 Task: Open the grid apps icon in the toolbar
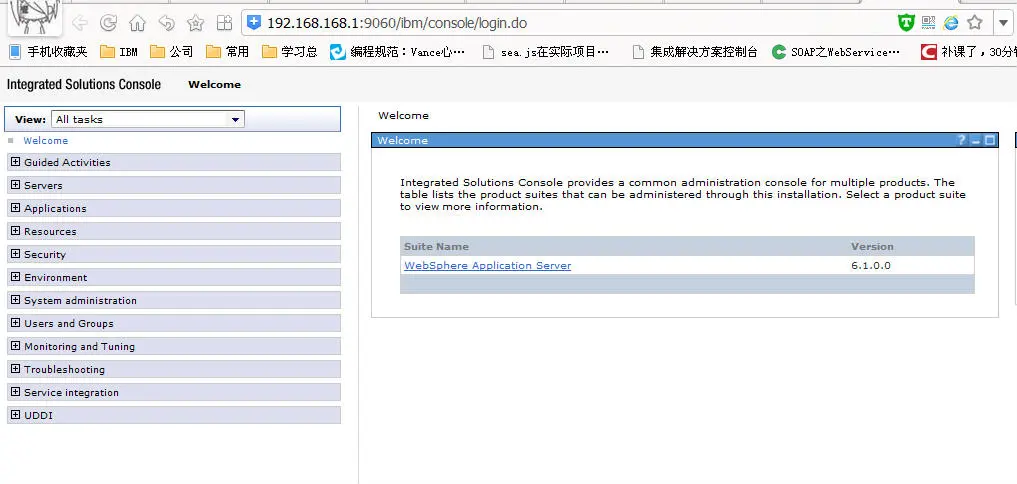pos(224,23)
